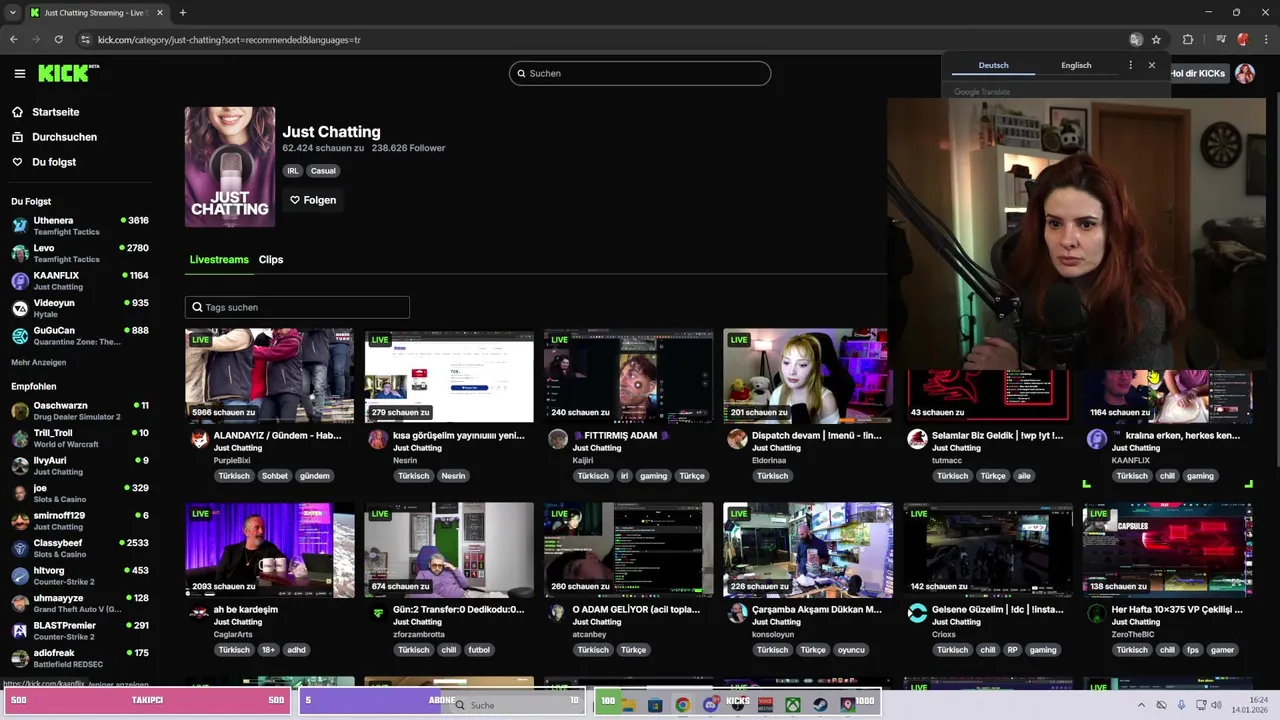Click PurpleBixi channel avatar
The width and height of the screenshot is (1280, 720).
(x=199, y=439)
